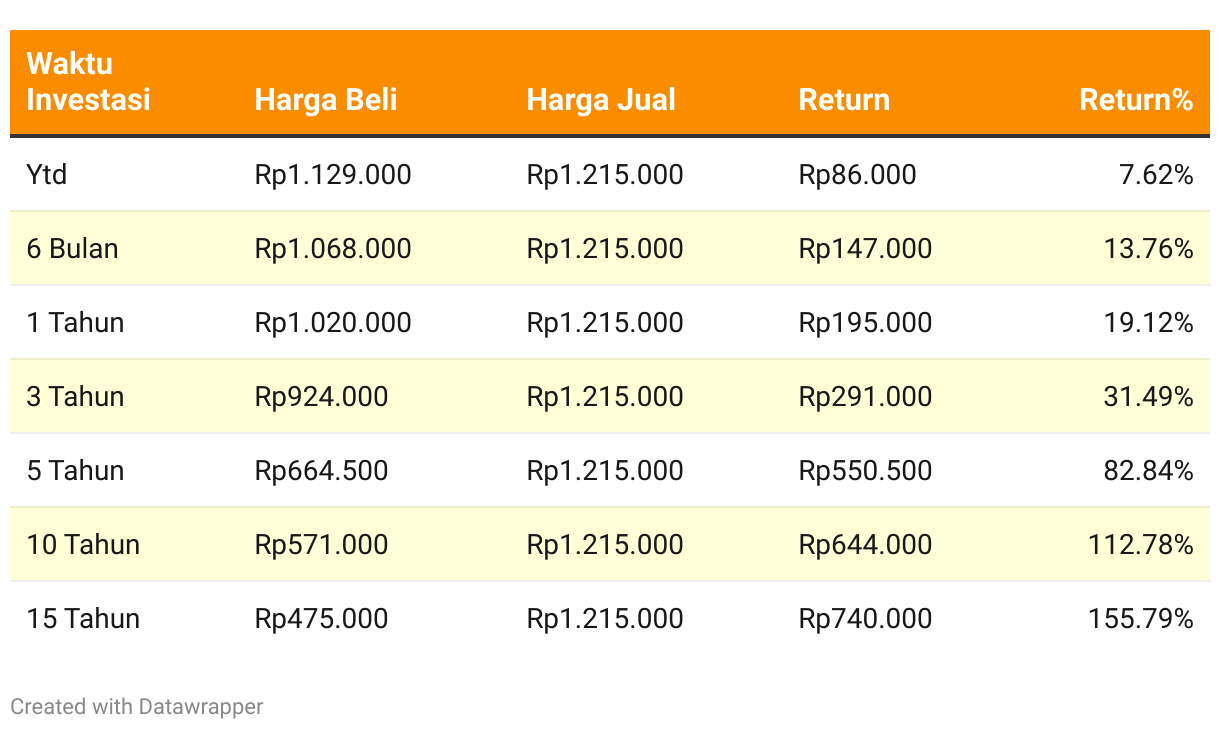Viewport: 1220px width, 730px height.
Task: Click the Rp1.129.000 purchase price cell
Action: tap(333, 175)
